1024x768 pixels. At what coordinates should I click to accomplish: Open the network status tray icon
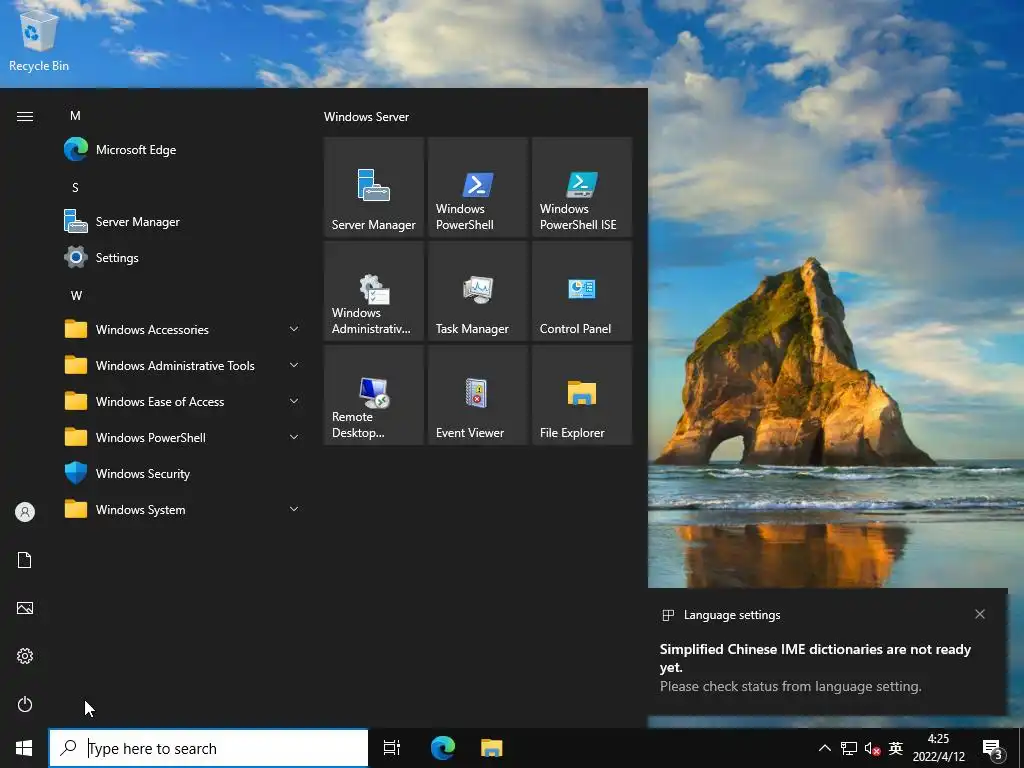(849, 748)
